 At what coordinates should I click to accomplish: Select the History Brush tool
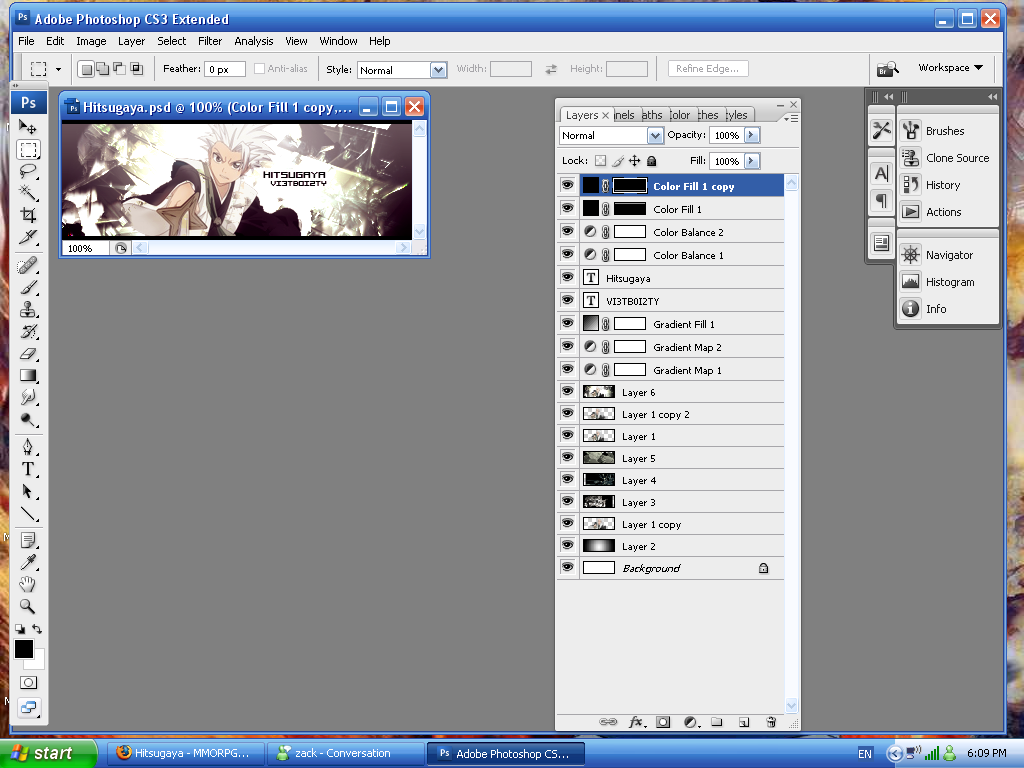[28, 331]
